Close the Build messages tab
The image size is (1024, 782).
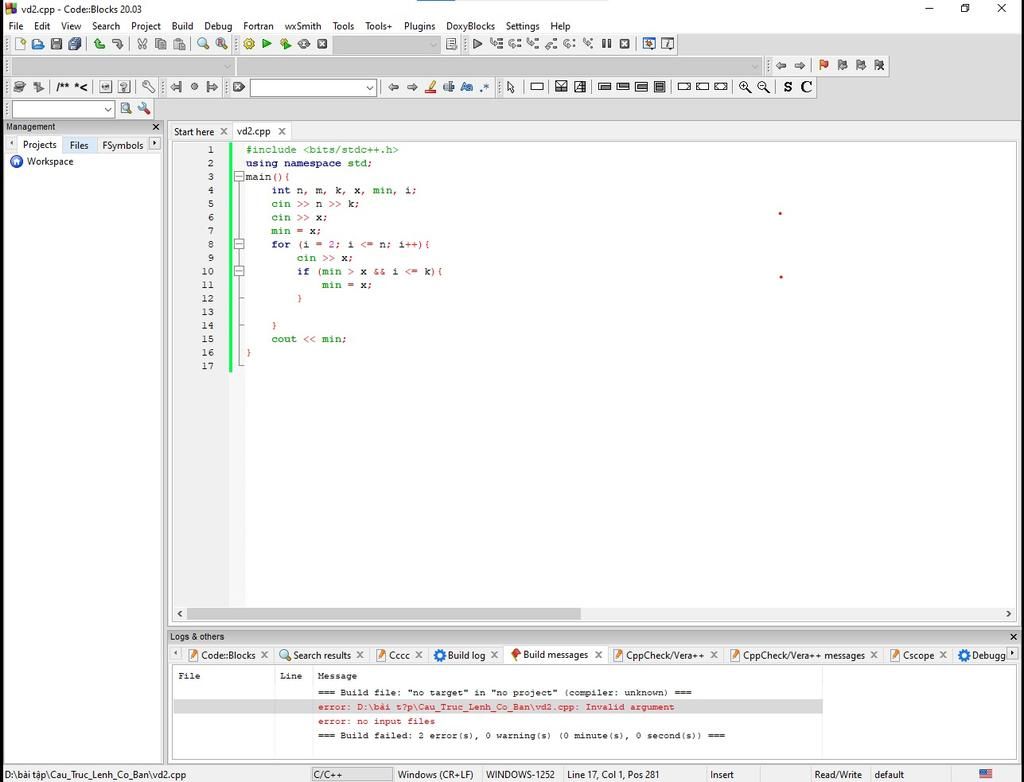pyautogui.click(x=598, y=655)
